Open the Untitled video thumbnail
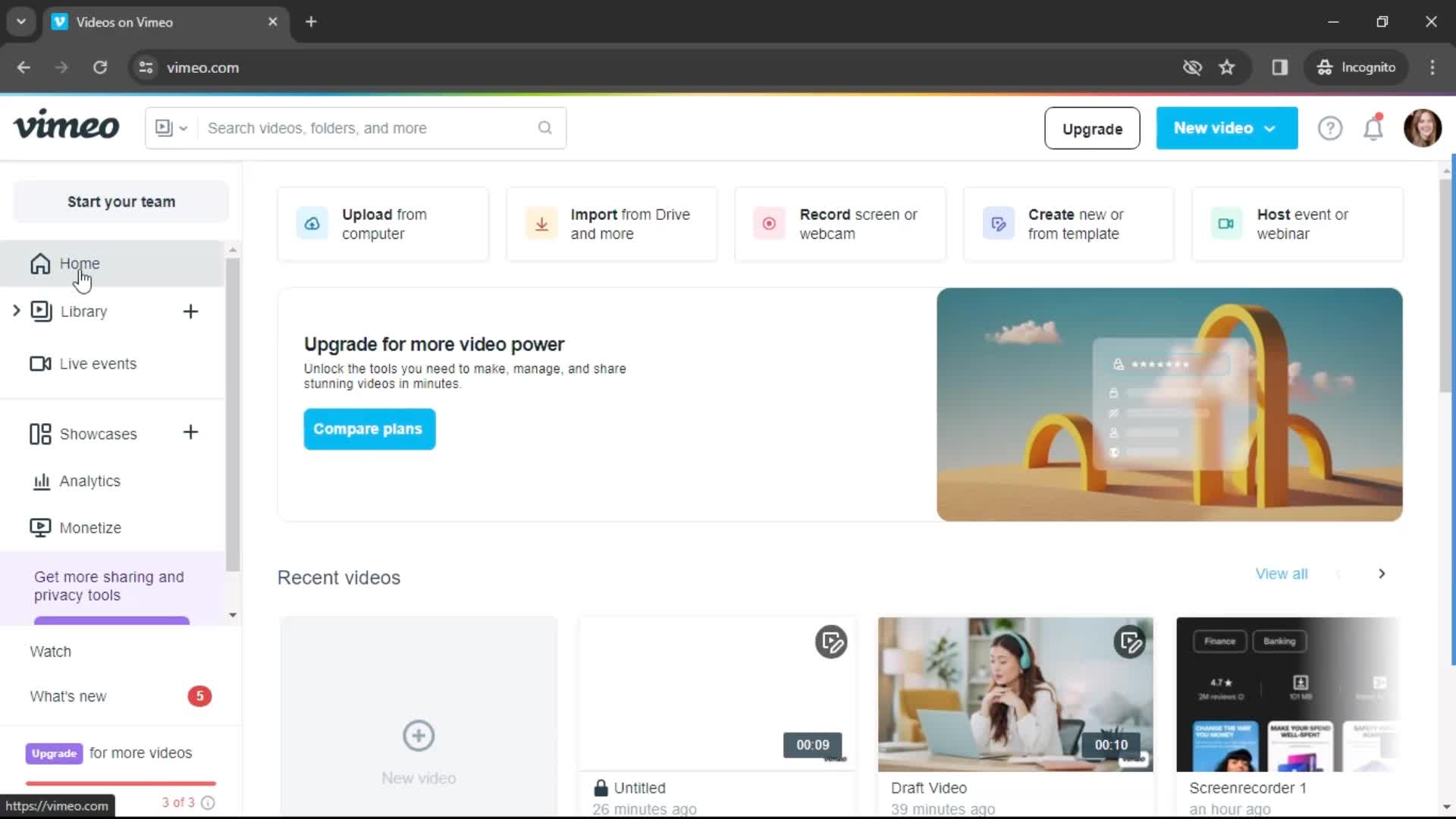The width and height of the screenshot is (1456, 819). pyautogui.click(x=717, y=695)
